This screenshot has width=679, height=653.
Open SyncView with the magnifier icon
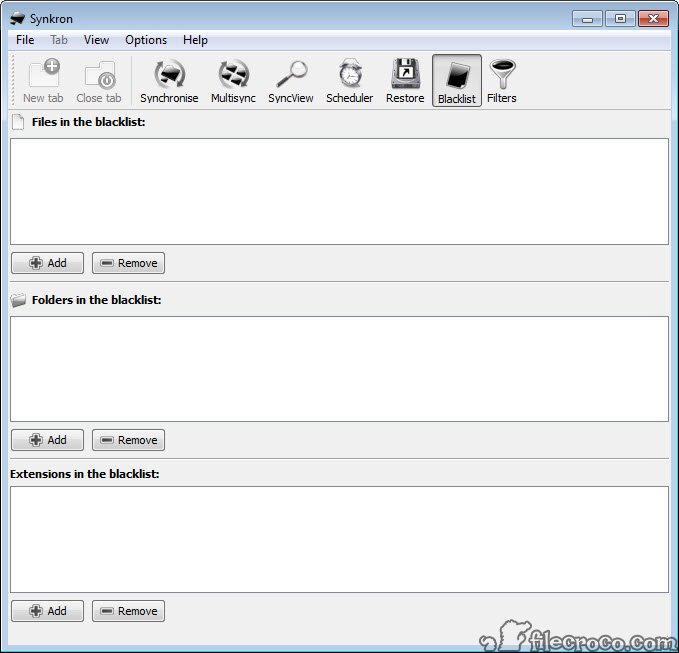pyautogui.click(x=291, y=81)
